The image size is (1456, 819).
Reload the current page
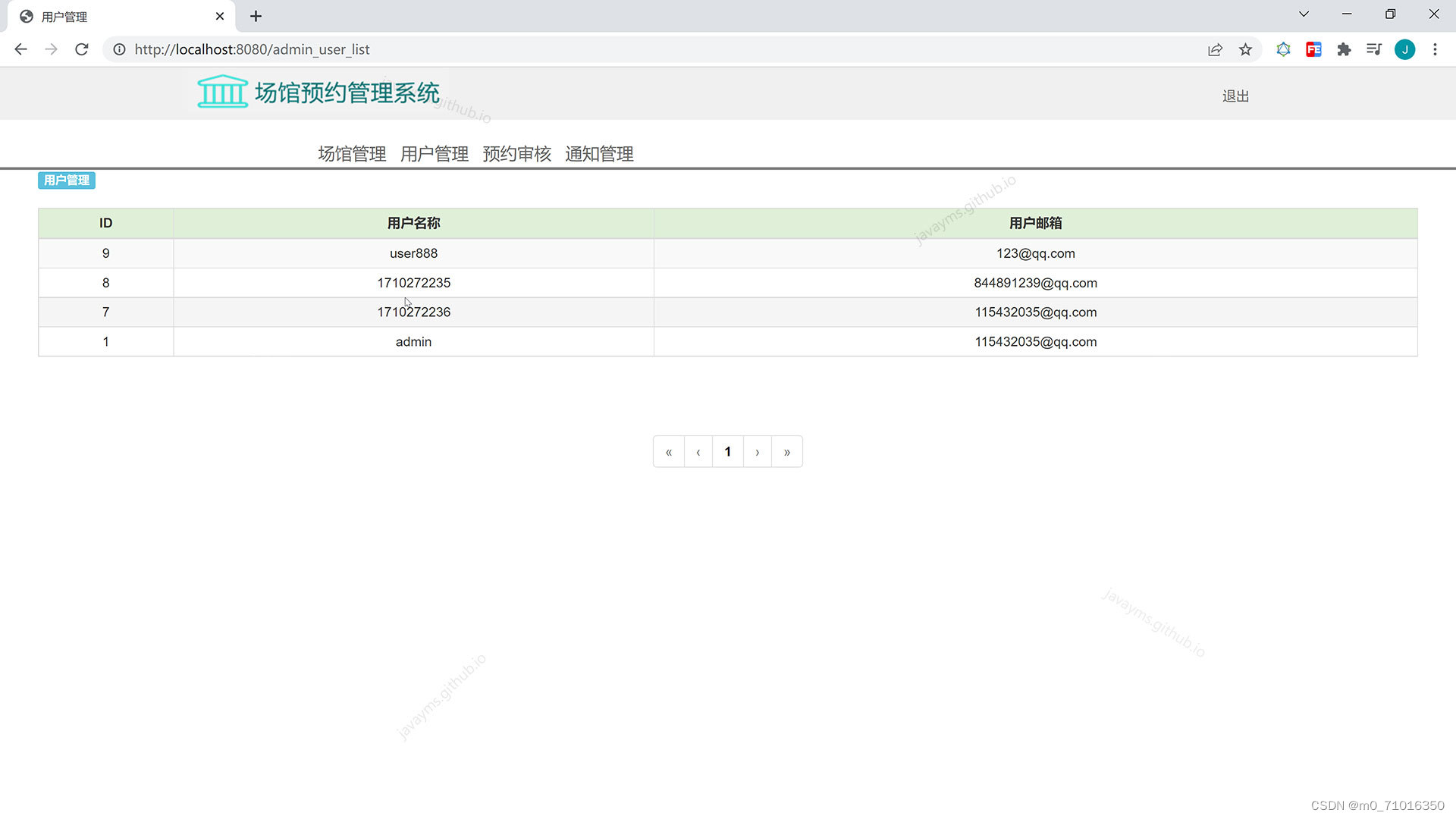pyautogui.click(x=82, y=49)
